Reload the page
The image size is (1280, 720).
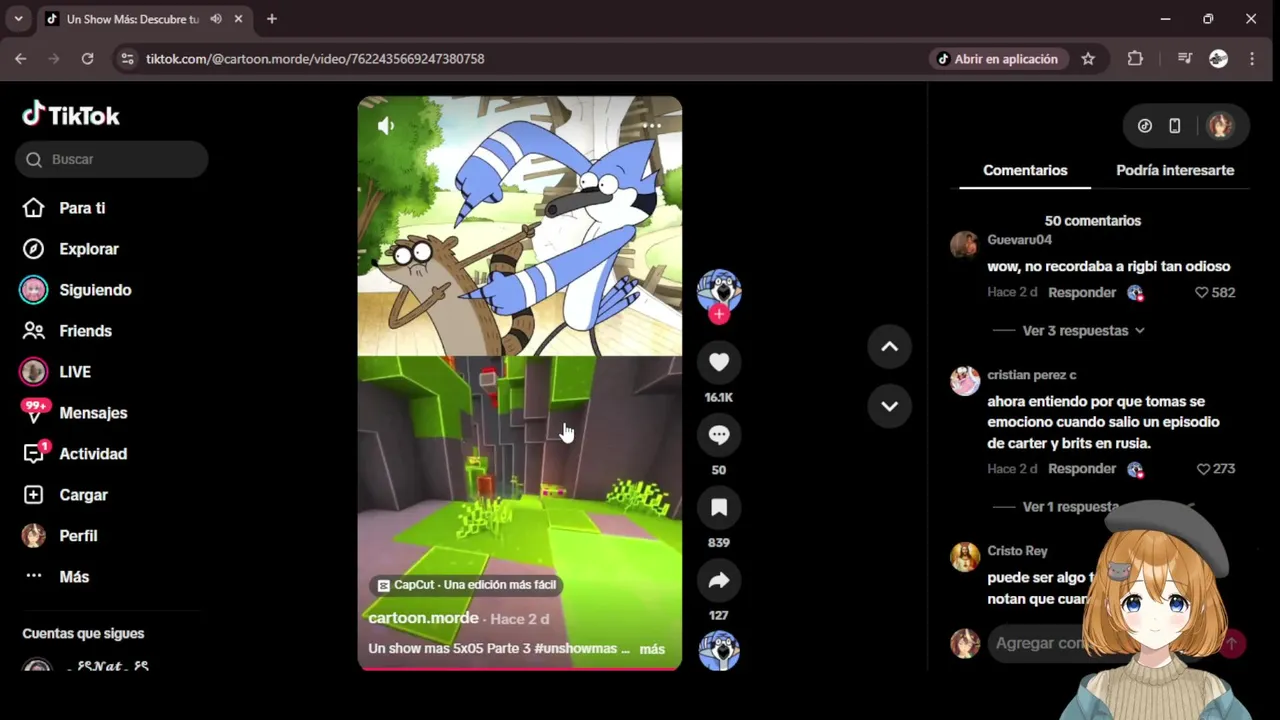point(87,59)
